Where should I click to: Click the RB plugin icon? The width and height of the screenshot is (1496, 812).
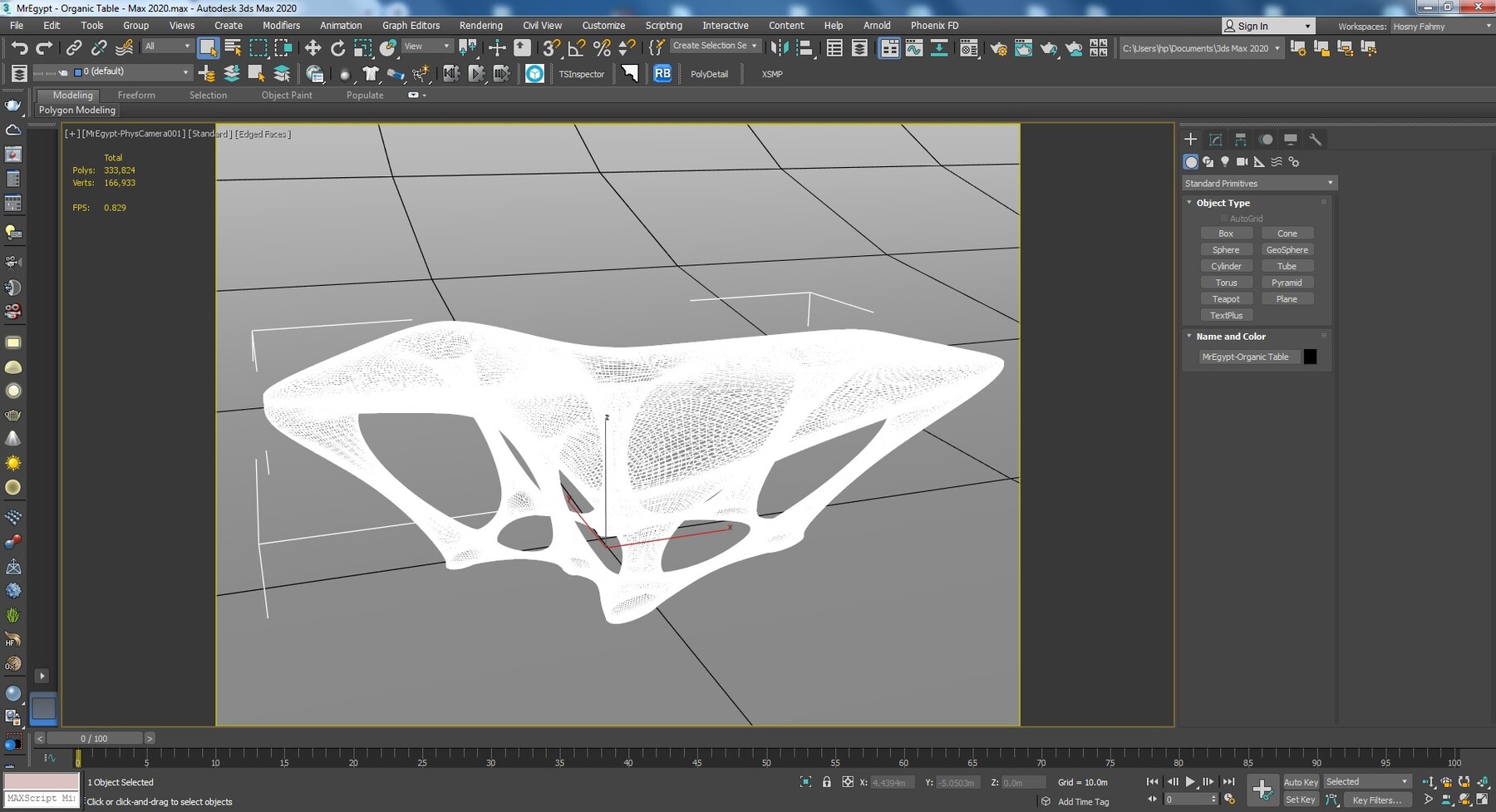[662, 74]
